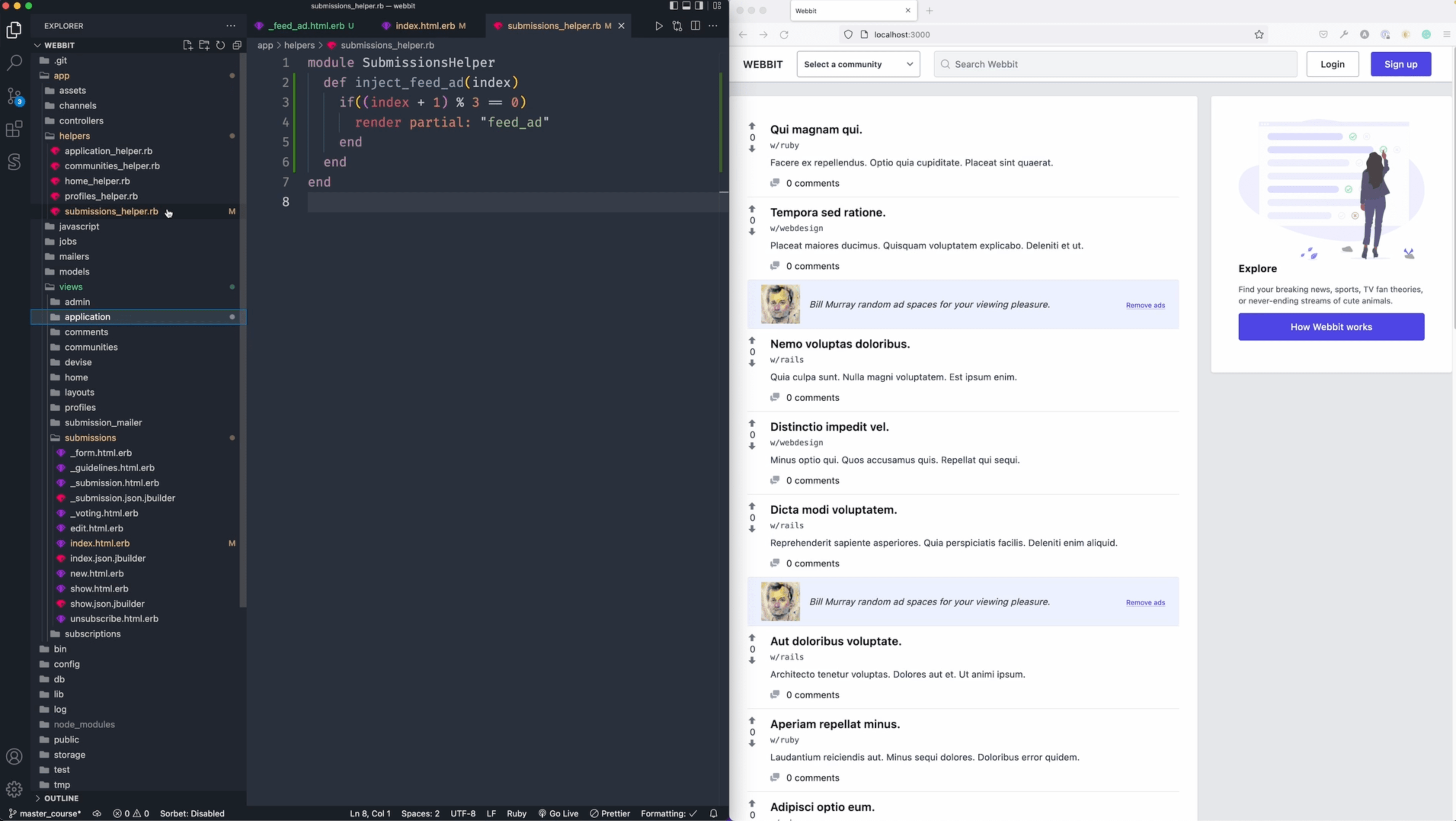Split the editor to the right
Viewport: 1456px width, 821px height.
pos(695,26)
